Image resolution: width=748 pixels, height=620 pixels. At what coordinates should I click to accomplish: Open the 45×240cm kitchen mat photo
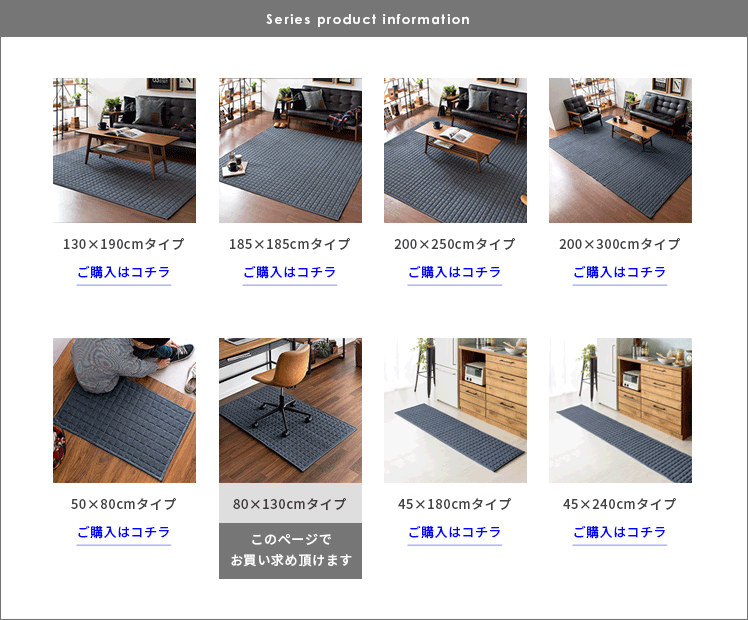[x=620, y=410]
